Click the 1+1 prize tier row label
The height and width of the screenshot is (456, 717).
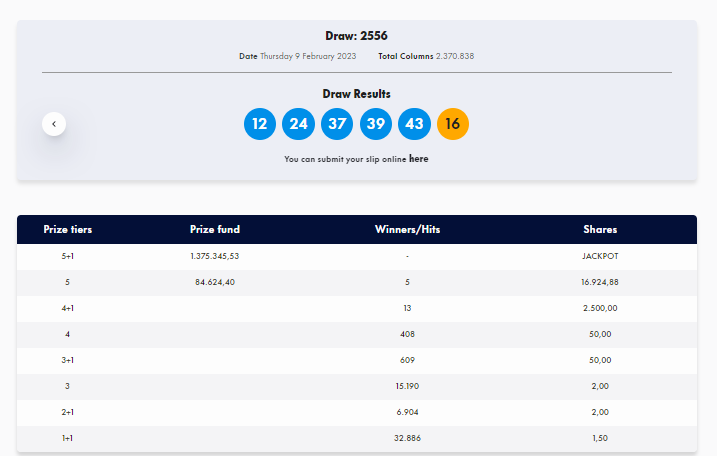click(68, 439)
